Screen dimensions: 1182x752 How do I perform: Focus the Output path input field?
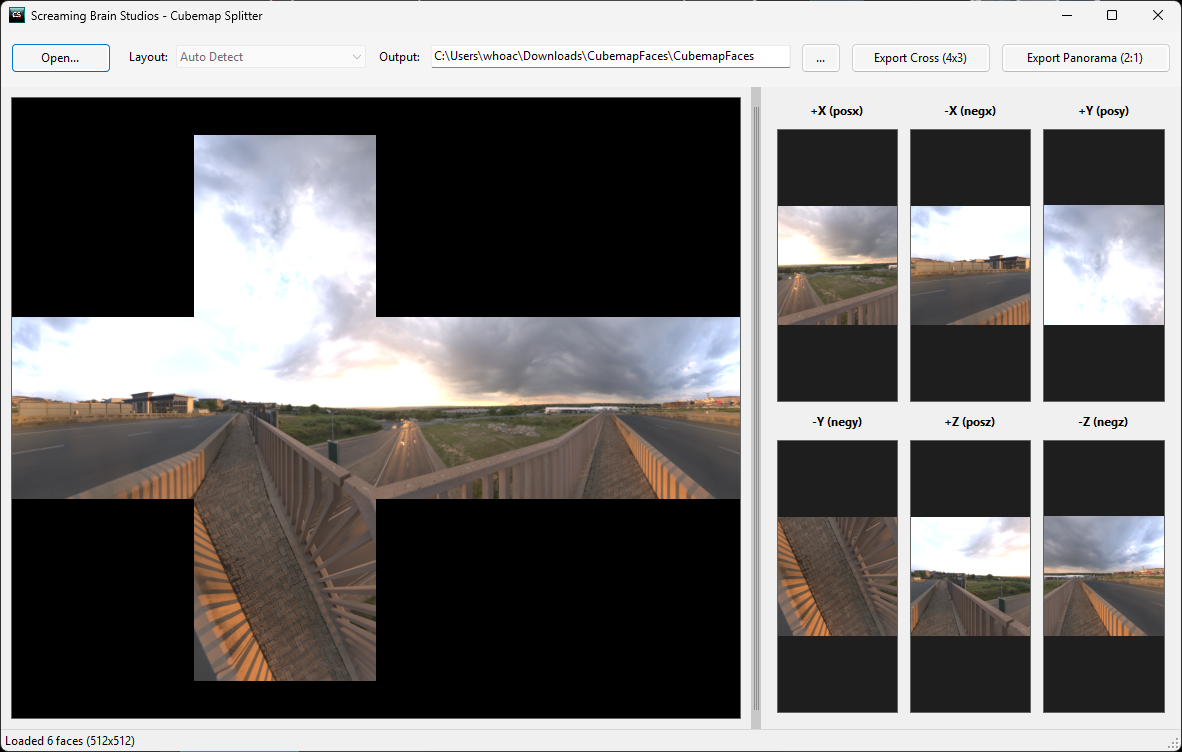point(611,57)
